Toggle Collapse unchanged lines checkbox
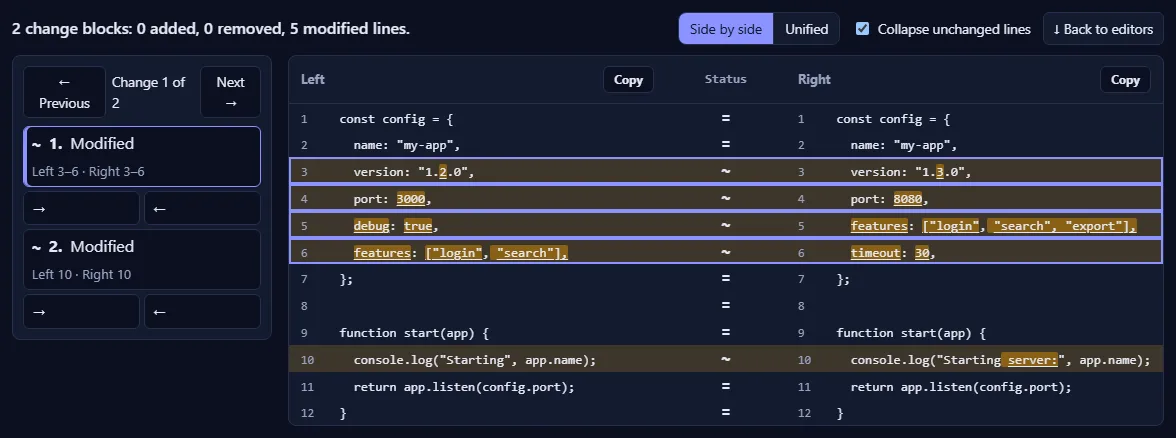Image resolution: width=1176 pixels, height=438 pixels. [862, 29]
